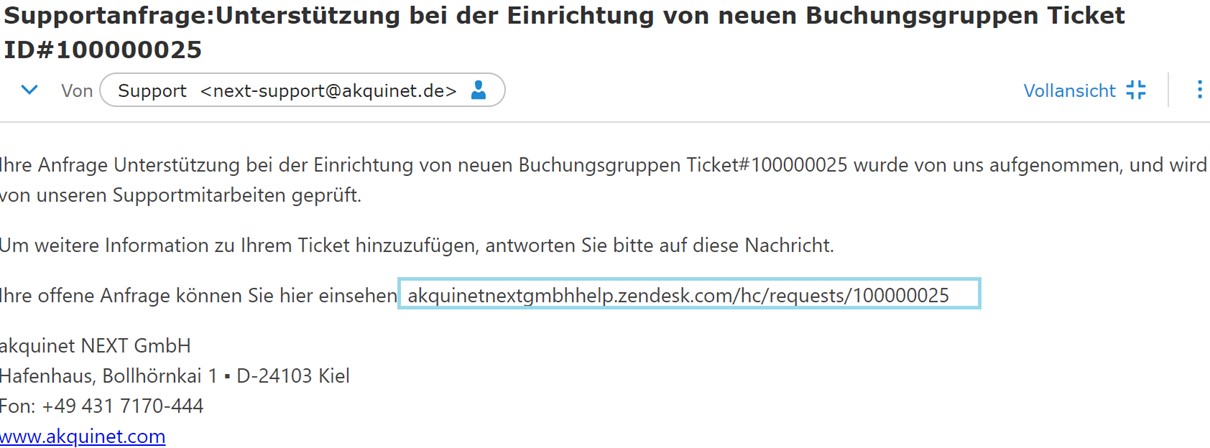Image resolution: width=1210 pixels, height=448 pixels.
Task: Expand the sender details chevron
Action: pyautogui.click(x=30, y=90)
